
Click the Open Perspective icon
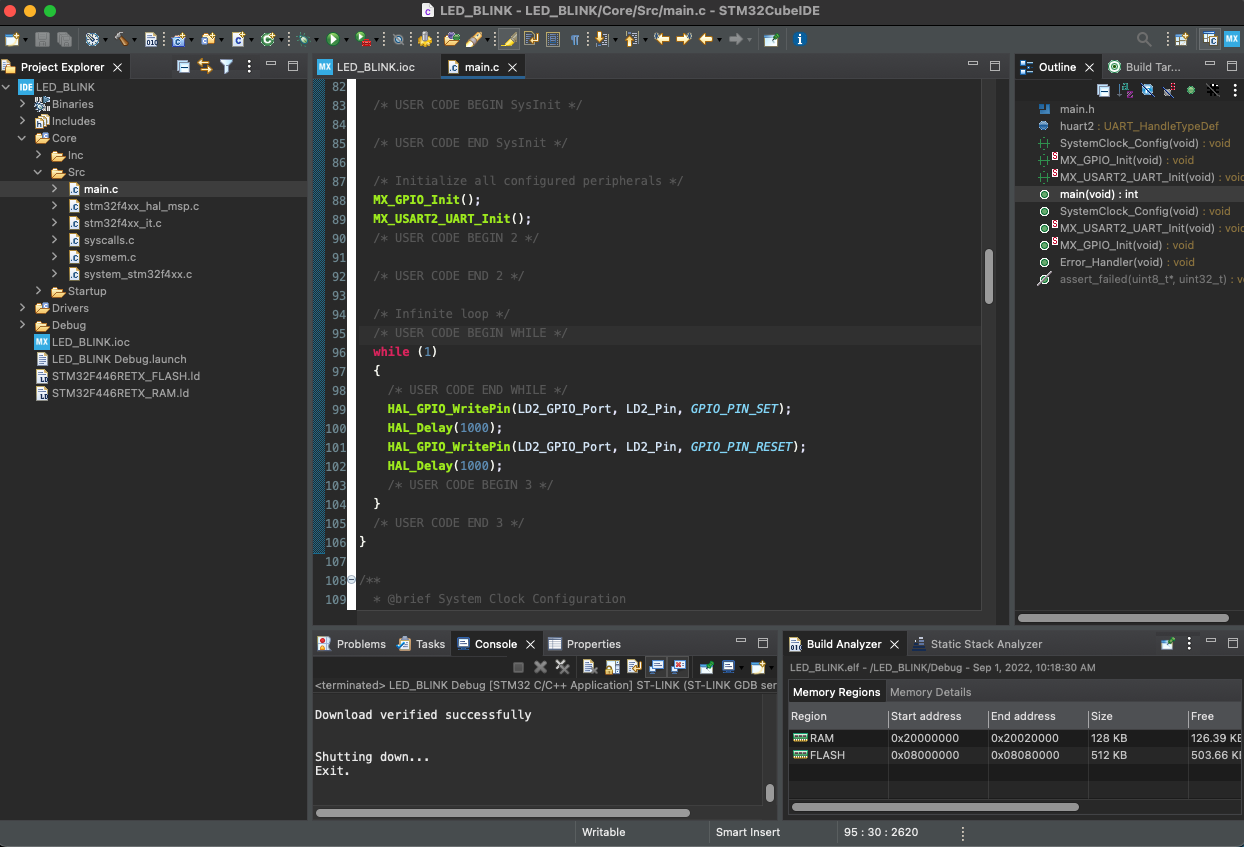click(1181, 39)
